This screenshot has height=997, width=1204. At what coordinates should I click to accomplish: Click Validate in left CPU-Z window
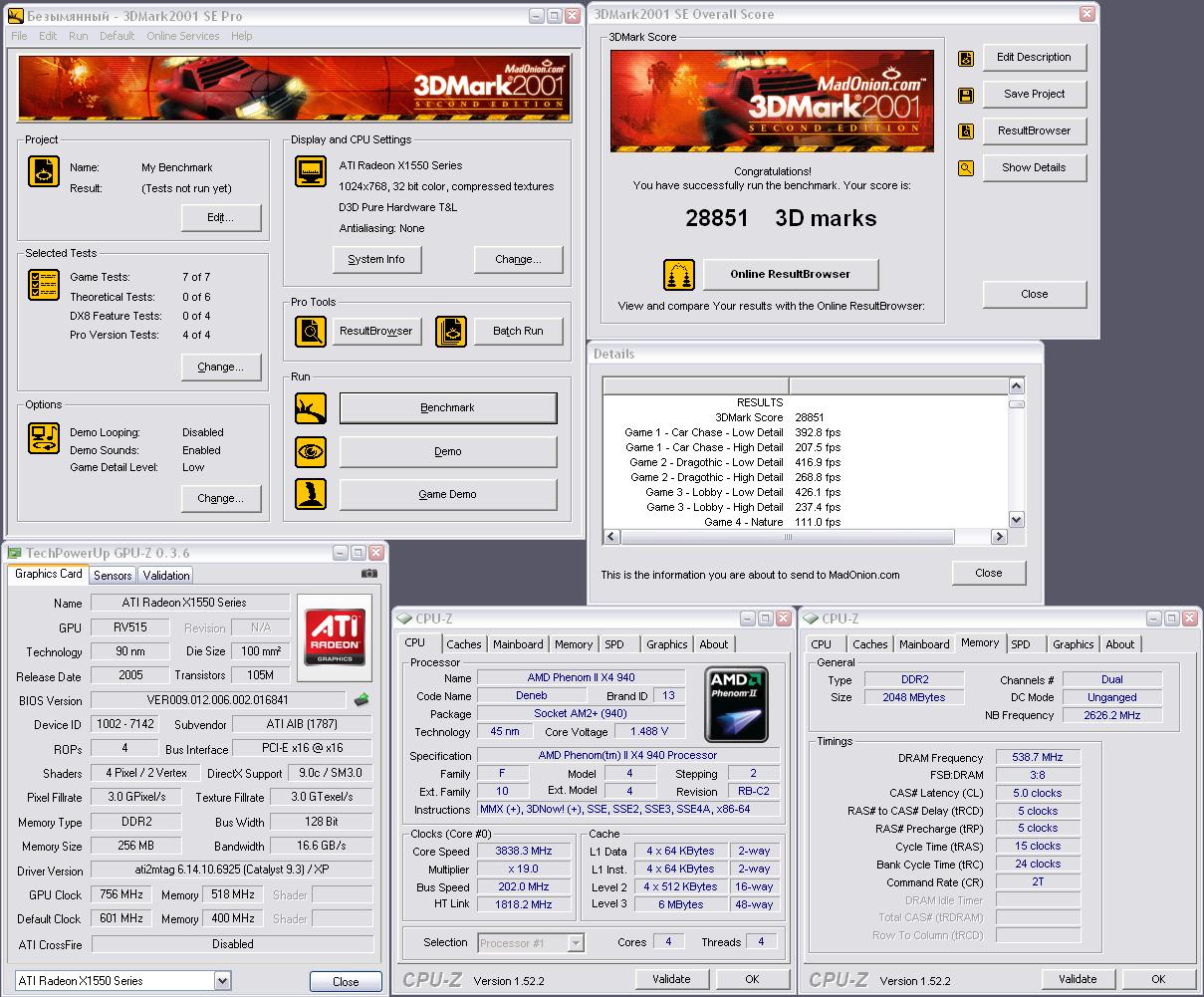671,979
